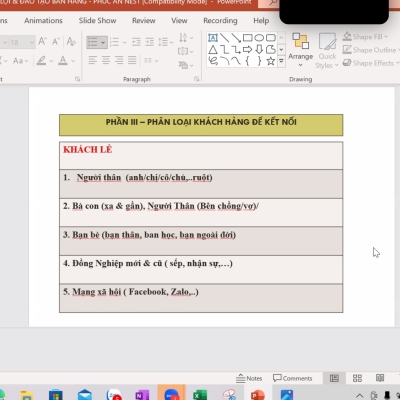The height and width of the screenshot is (400, 400).
Task: Click Center text alignment icon
Action: pyautogui.click(x=106, y=60)
